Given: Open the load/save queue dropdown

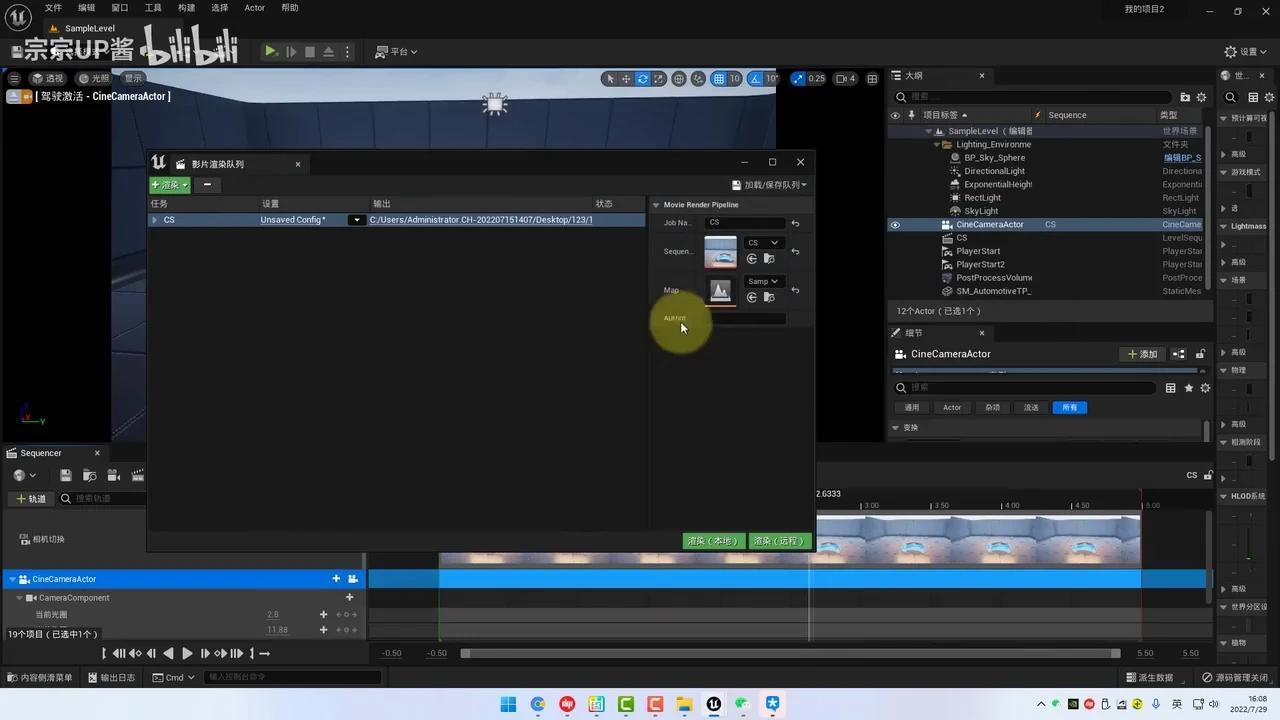Looking at the screenshot, I should coord(769,185).
